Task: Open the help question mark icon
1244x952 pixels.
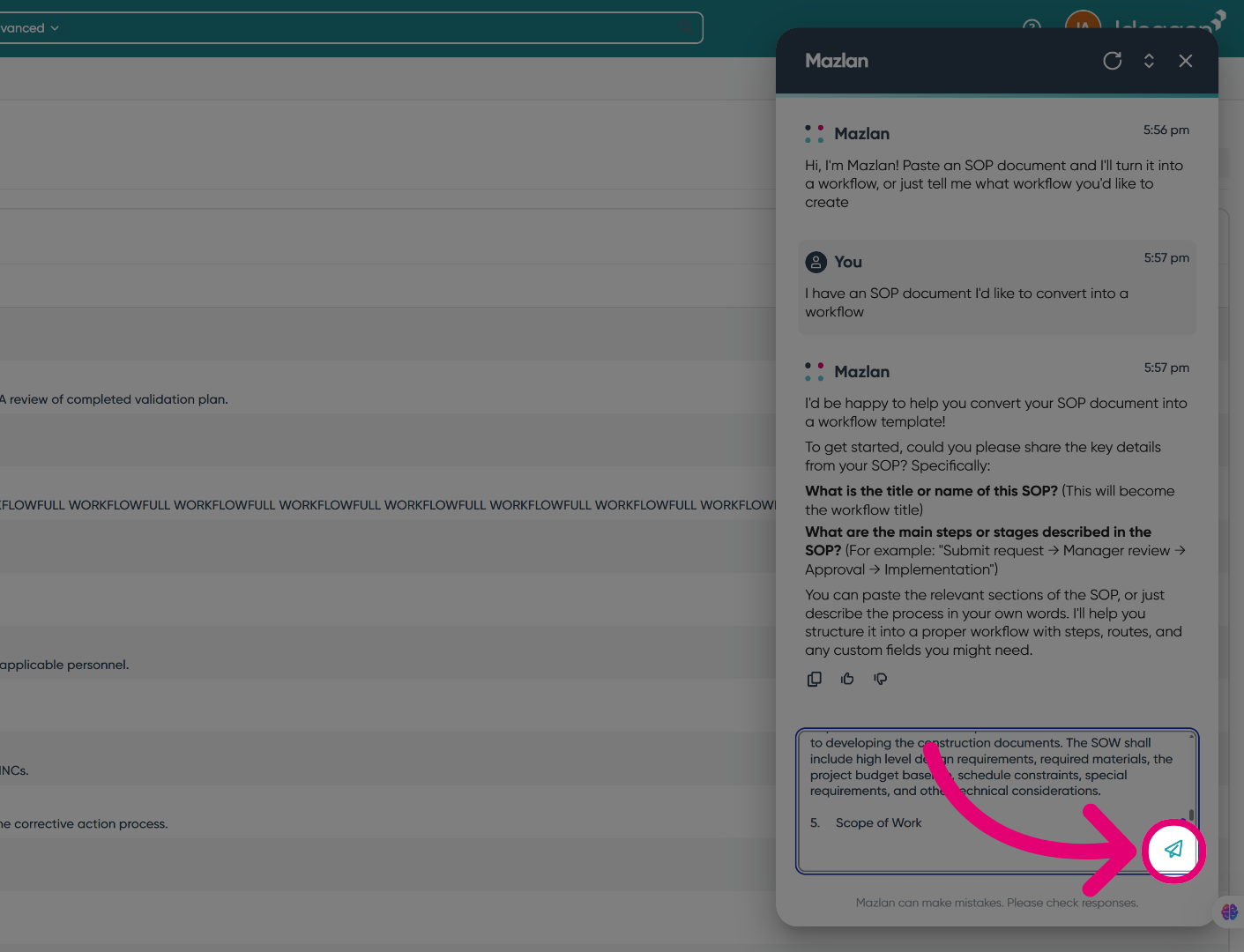Action: pyautogui.click(x=1032, y=26)
